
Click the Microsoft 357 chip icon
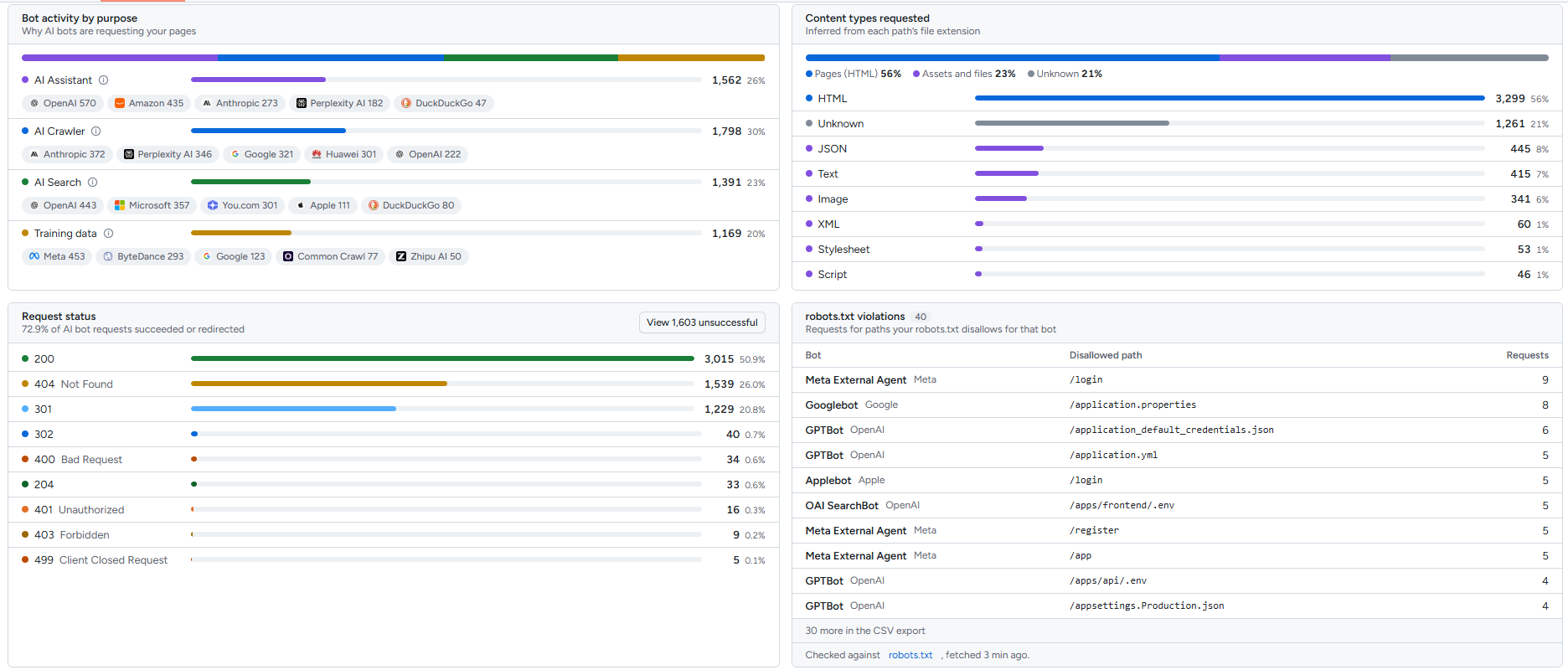coord(120,206)
